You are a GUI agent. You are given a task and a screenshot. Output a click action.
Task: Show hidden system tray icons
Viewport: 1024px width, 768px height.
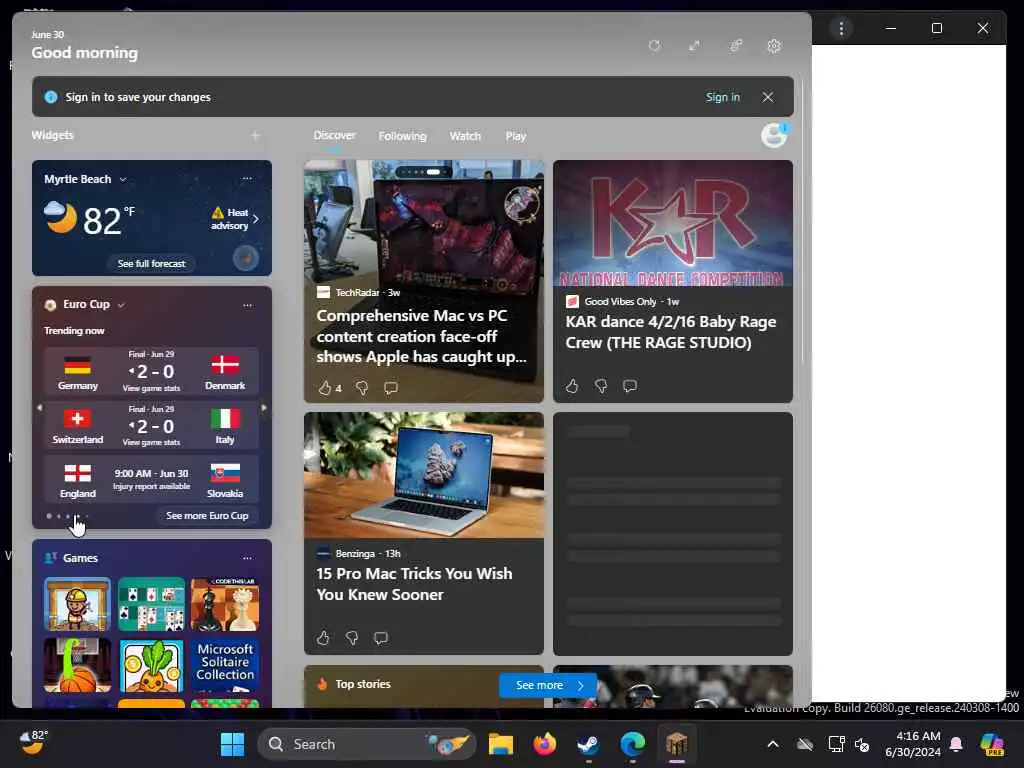click(x=773, y=744)
